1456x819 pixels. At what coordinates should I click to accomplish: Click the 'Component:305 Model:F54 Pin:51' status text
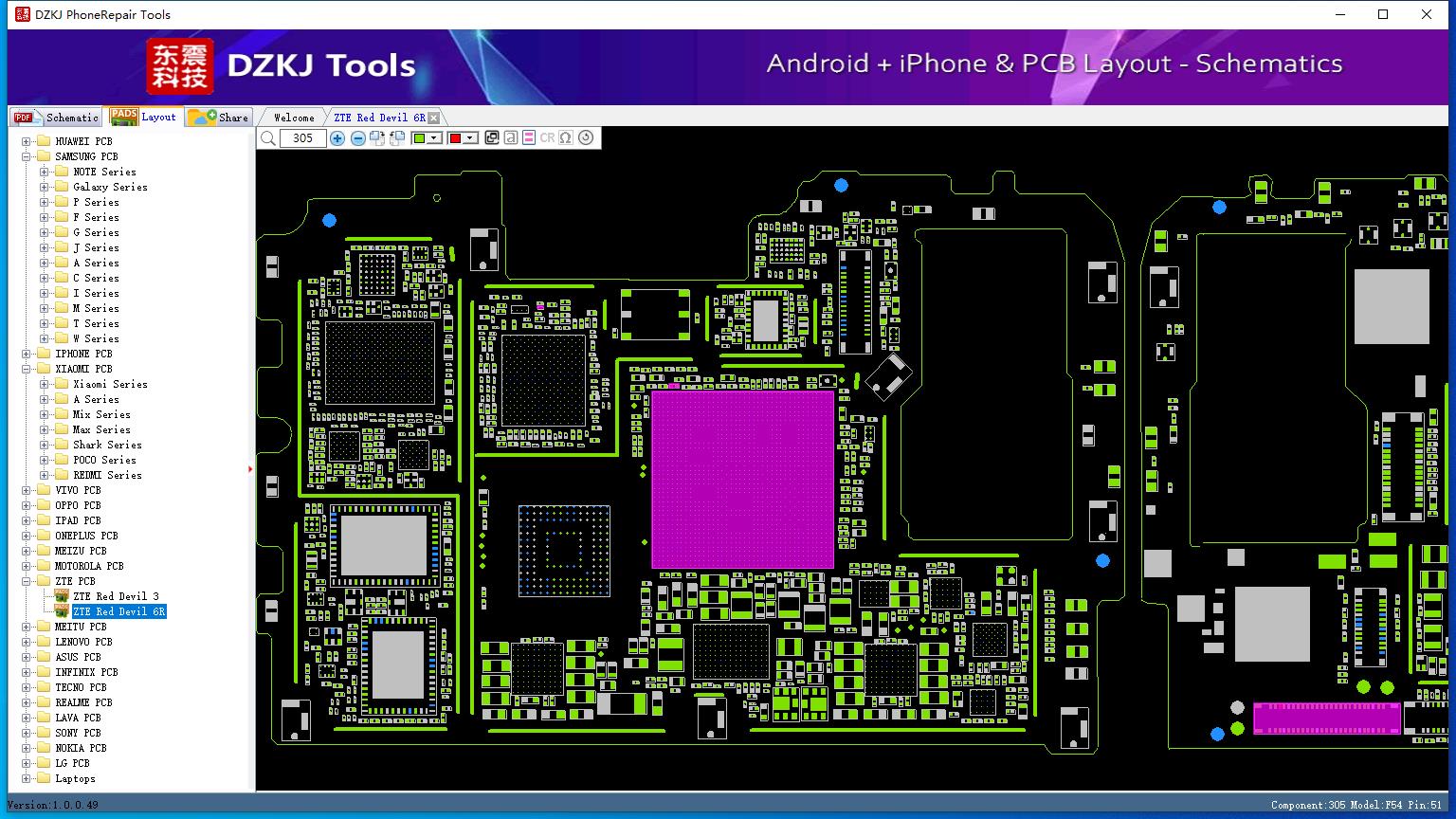[1356, 805]
